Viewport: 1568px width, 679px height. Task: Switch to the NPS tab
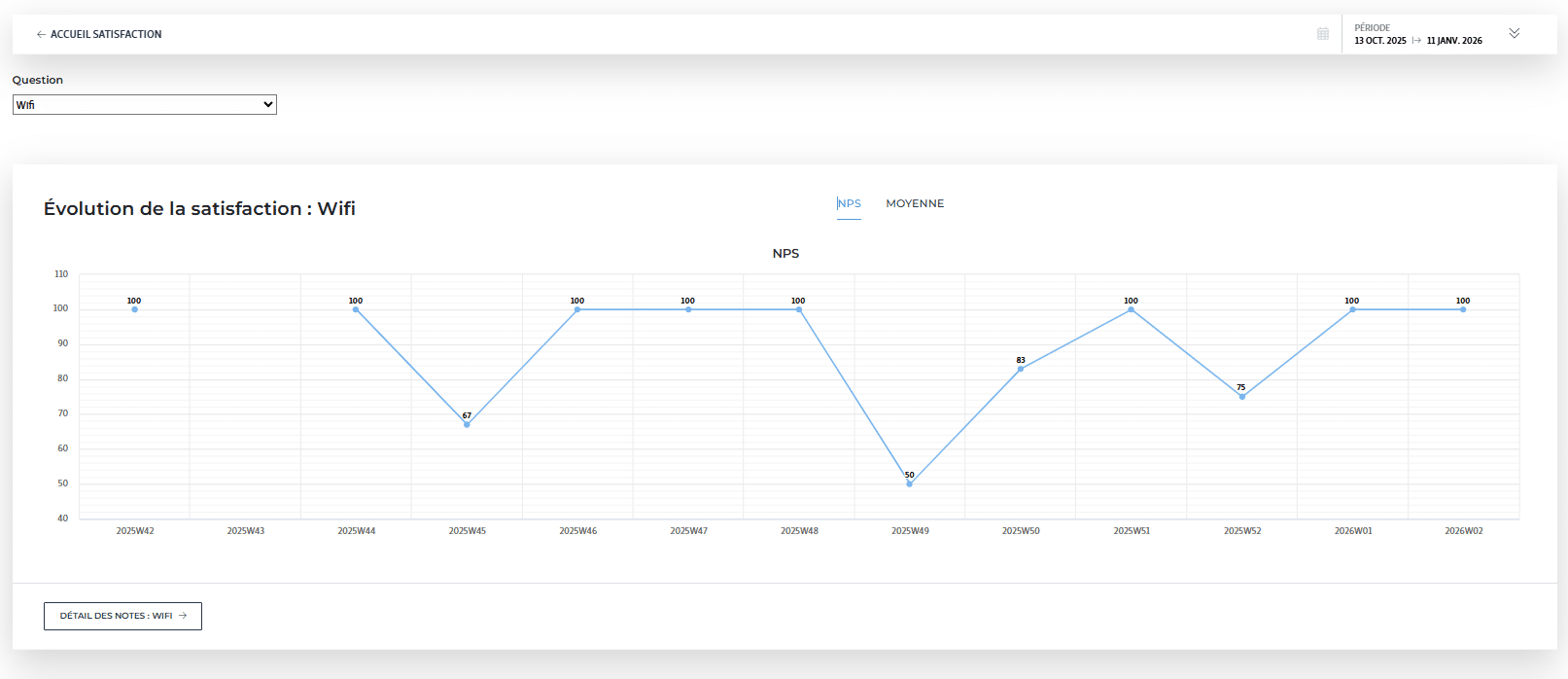point(849,203)
